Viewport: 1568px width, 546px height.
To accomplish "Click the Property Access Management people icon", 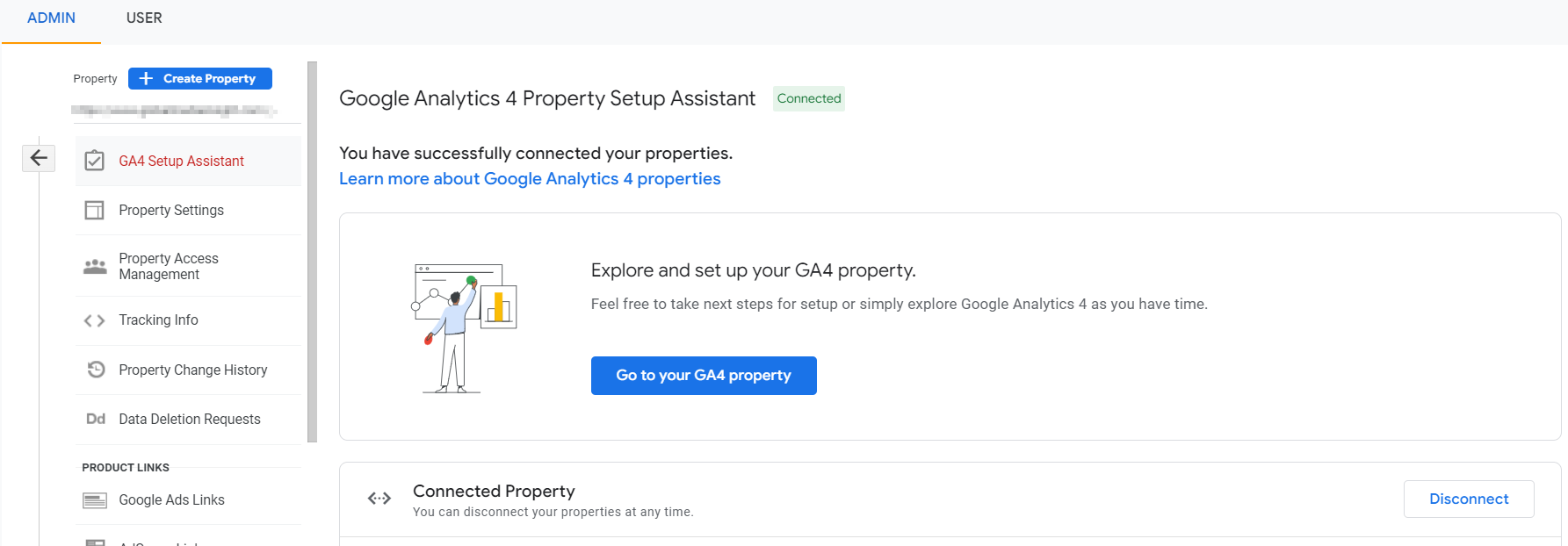I will point(95,266).
